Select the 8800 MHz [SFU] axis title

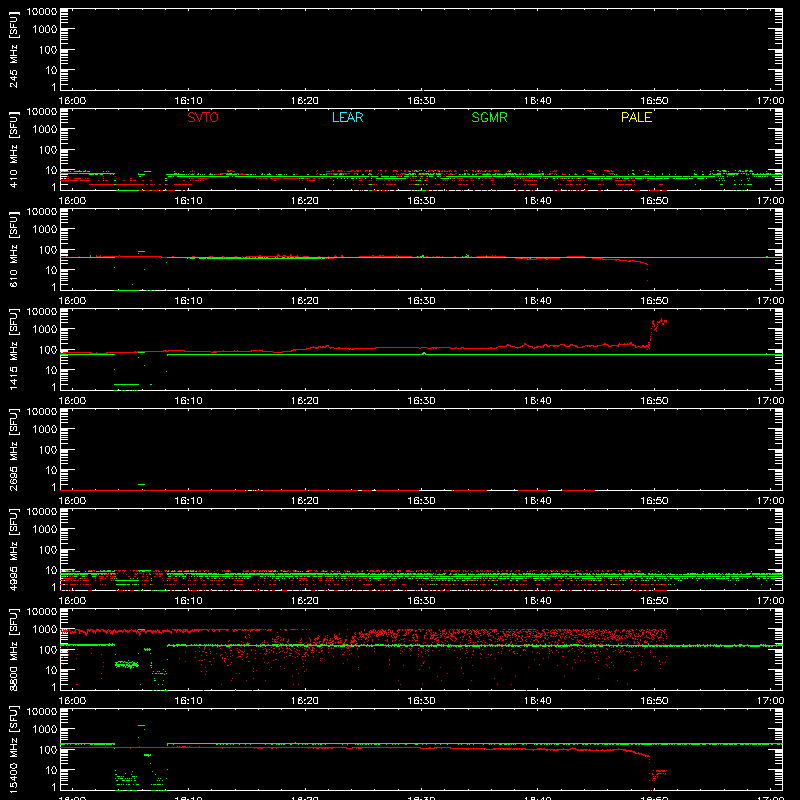[x=14, y=650]
